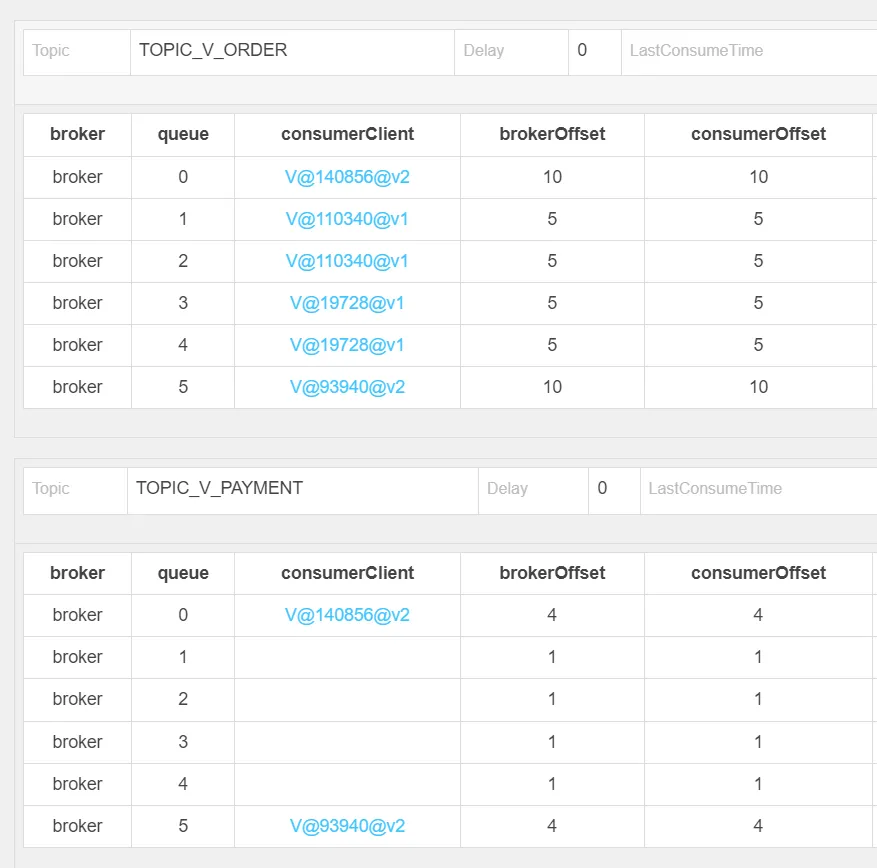
Task: Select brokerOffset value 5 for TOPIC_V_ORDER queue 3
Action: coord(552,303)
